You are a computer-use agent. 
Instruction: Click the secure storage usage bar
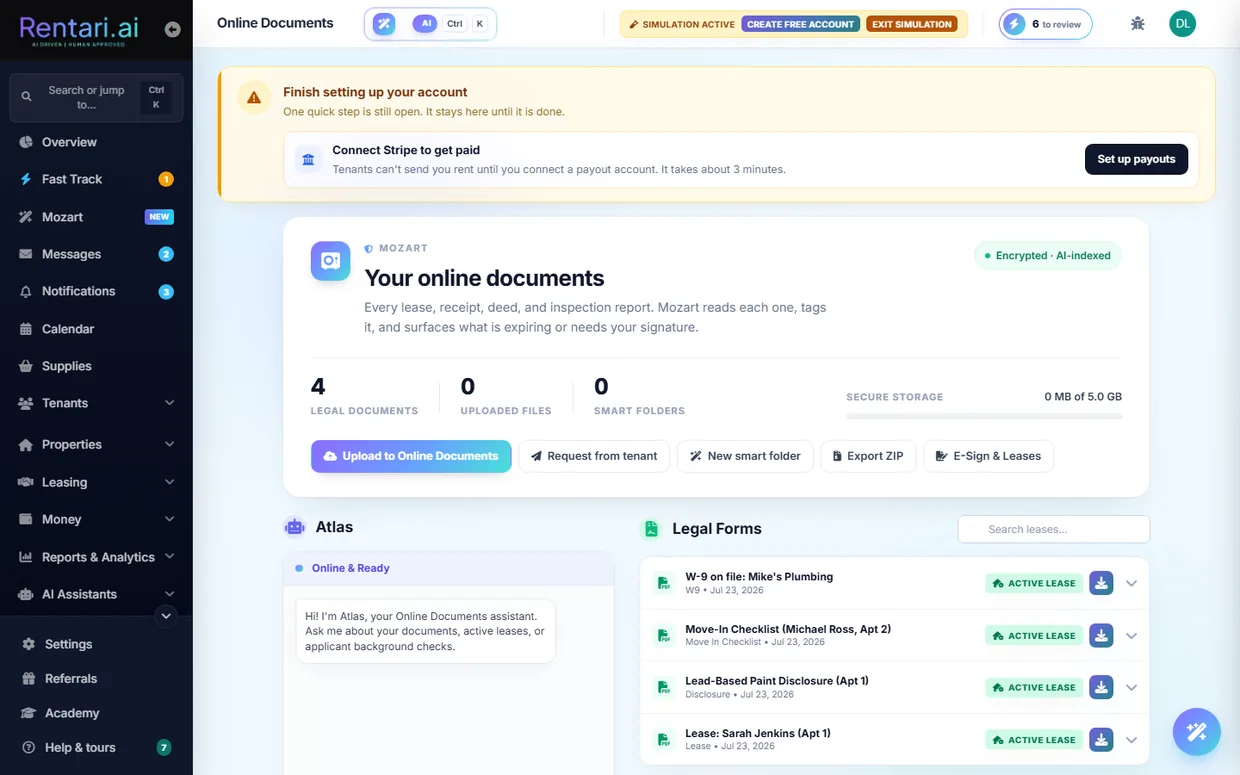[984, 416]
